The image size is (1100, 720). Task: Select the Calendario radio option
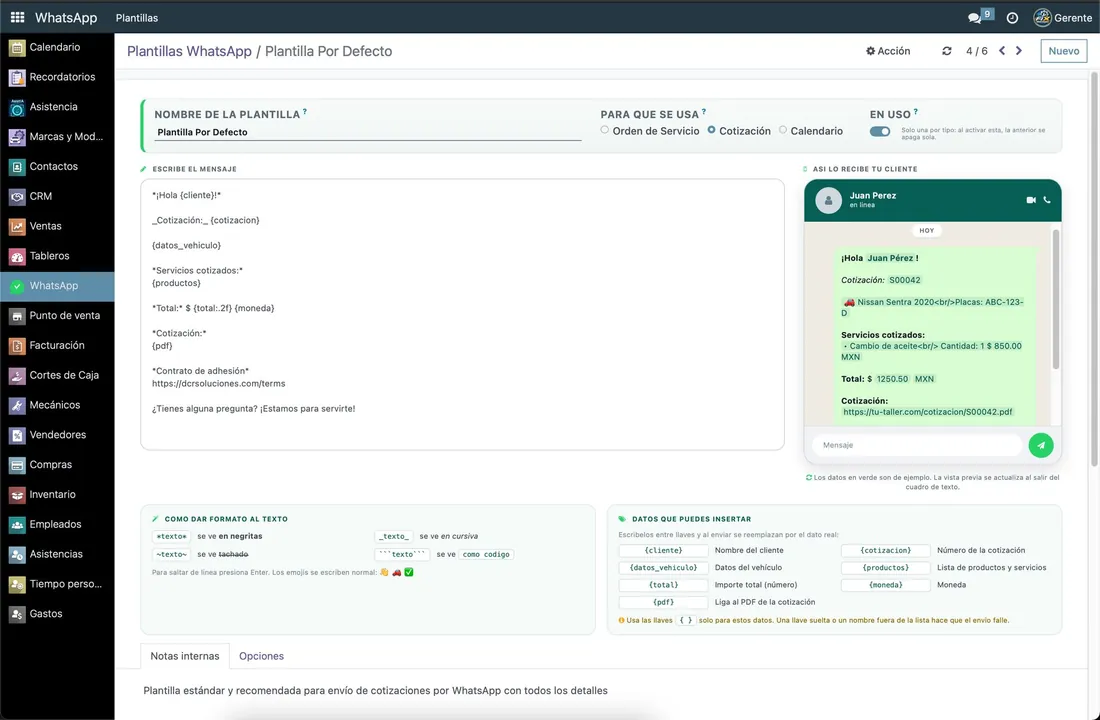click(783, 130)
